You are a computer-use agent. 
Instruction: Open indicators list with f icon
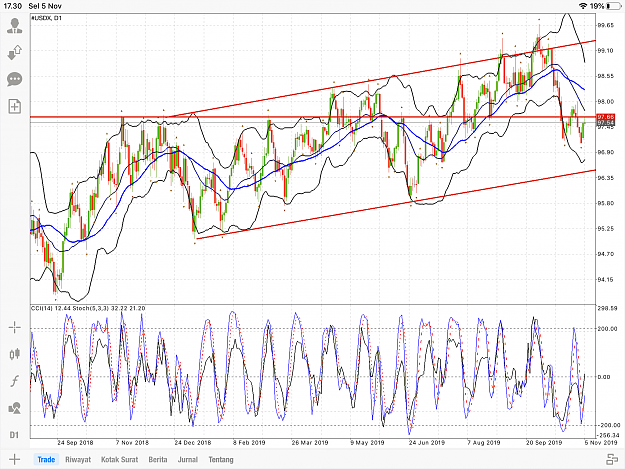[x=15, y=381]
